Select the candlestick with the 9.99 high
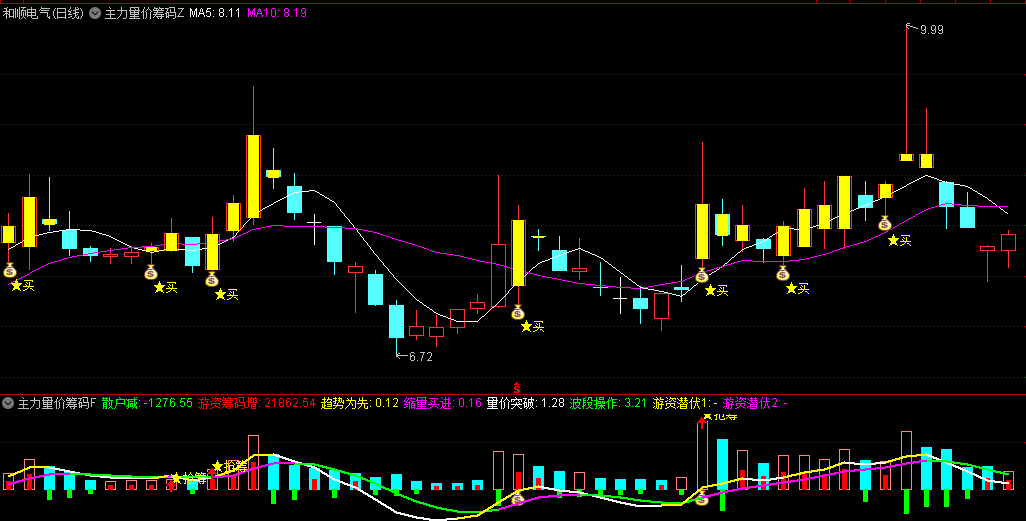Screen dimensions: 1026x521 coord(906,92)
